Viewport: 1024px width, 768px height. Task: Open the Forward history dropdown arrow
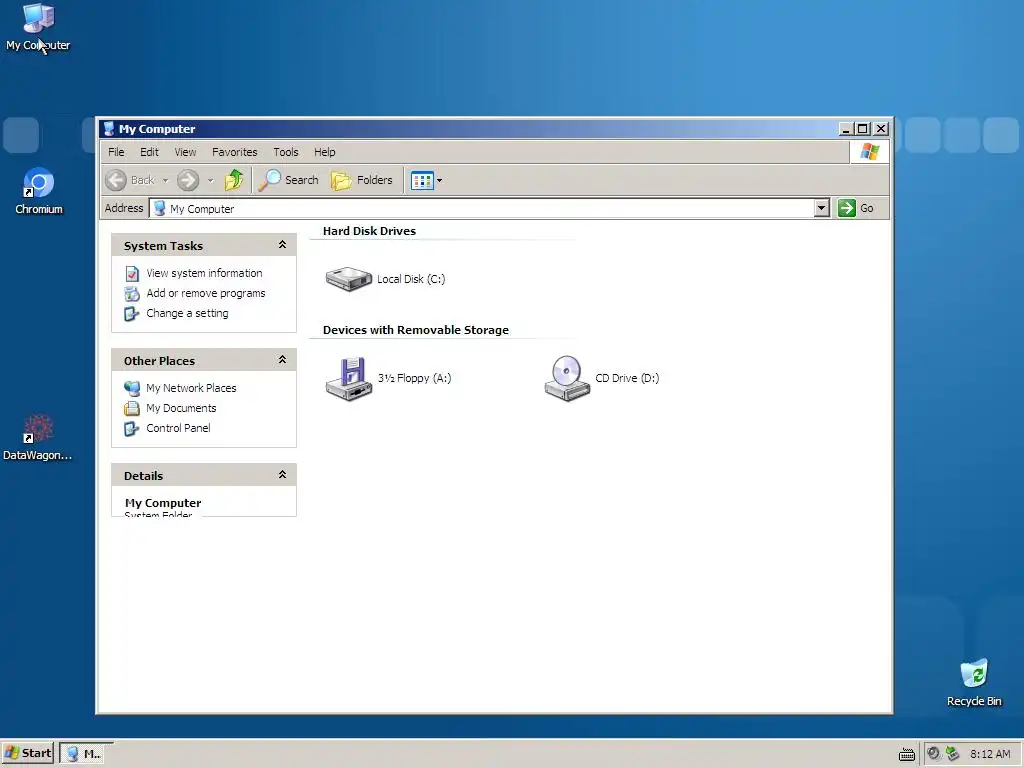tap(210, 180)
